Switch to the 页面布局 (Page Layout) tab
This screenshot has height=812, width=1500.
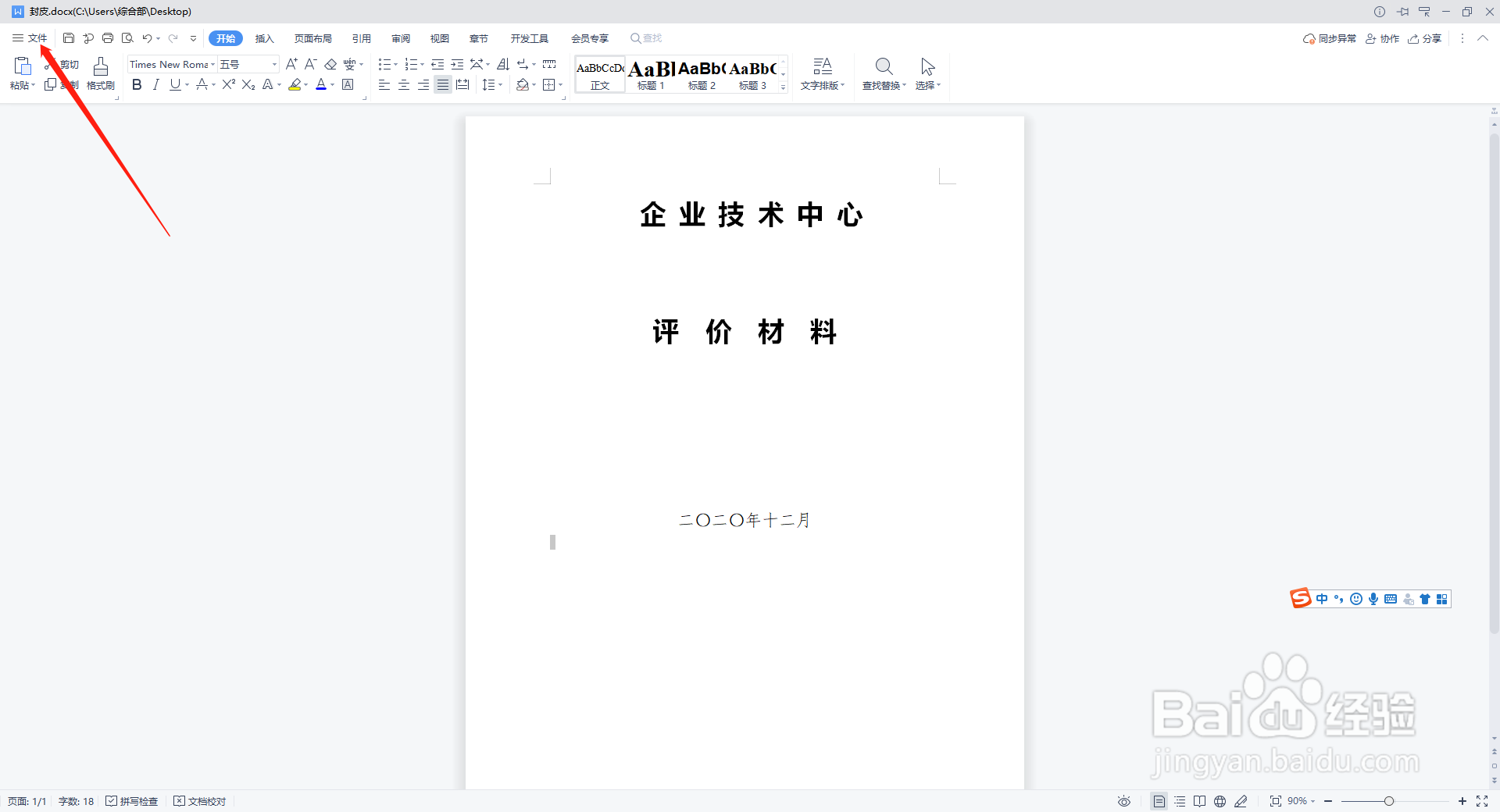click(x=313, y=38)
